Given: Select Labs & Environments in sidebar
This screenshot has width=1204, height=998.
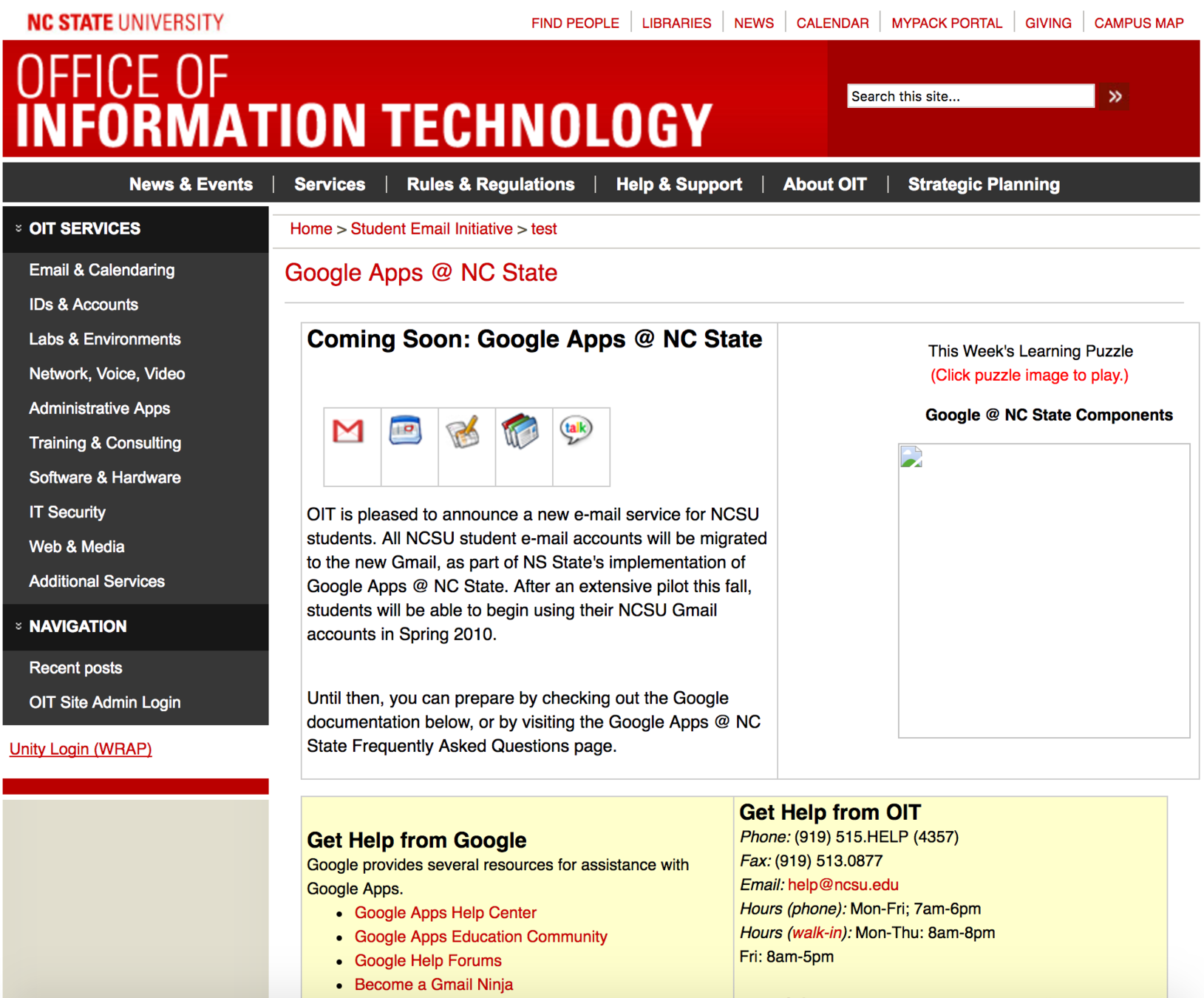Looking at the screenshot, I should click(x=105, y=339).
